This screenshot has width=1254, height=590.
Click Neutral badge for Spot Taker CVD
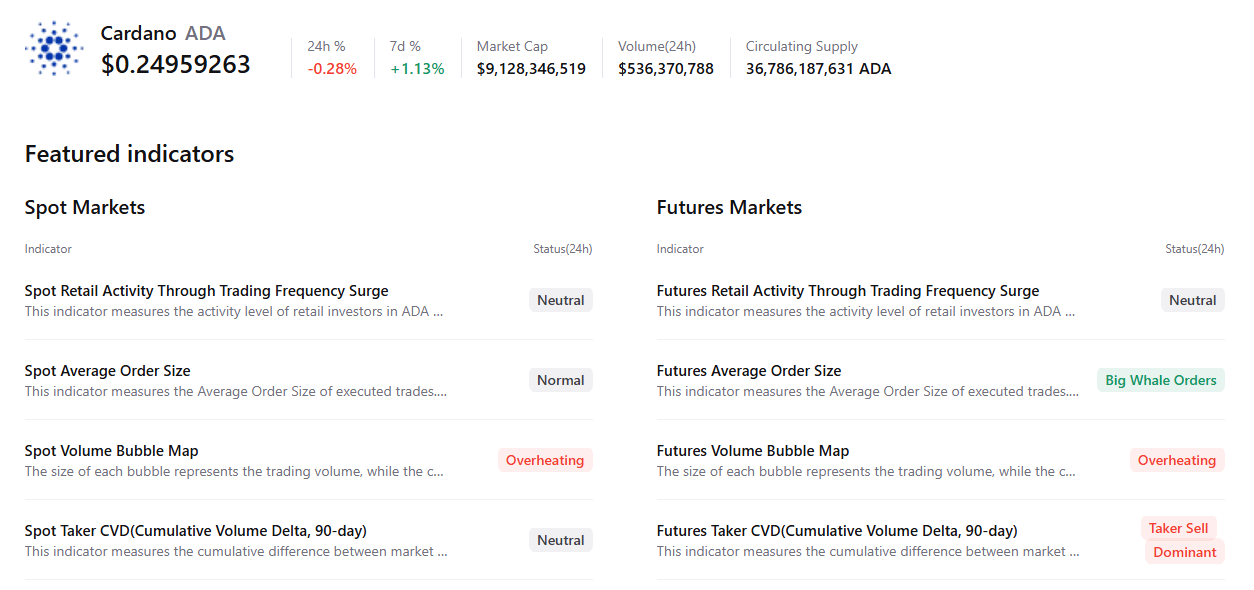click(561, 540)
